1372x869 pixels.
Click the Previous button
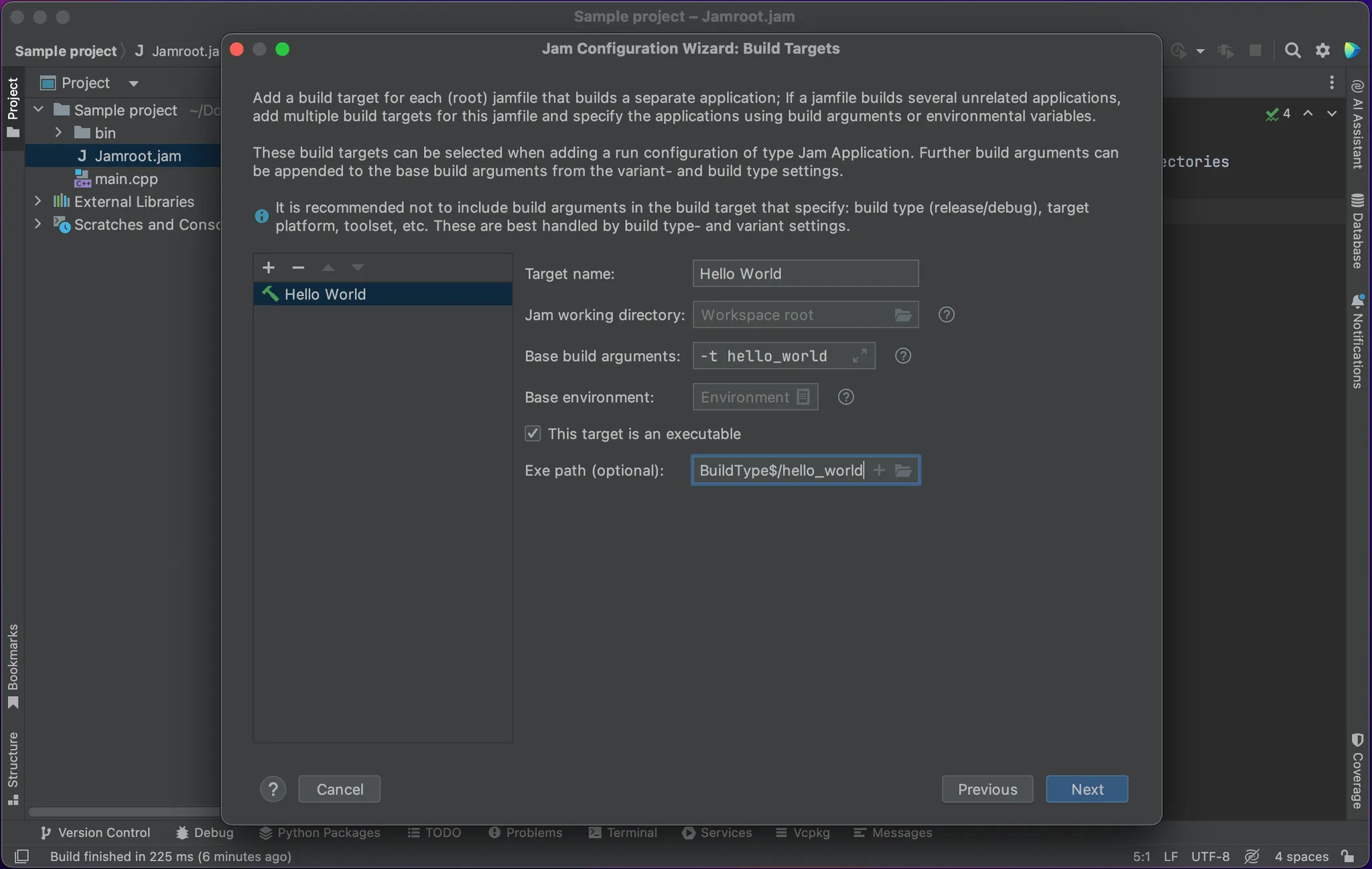pyautogui.click(x=987, y=789)
